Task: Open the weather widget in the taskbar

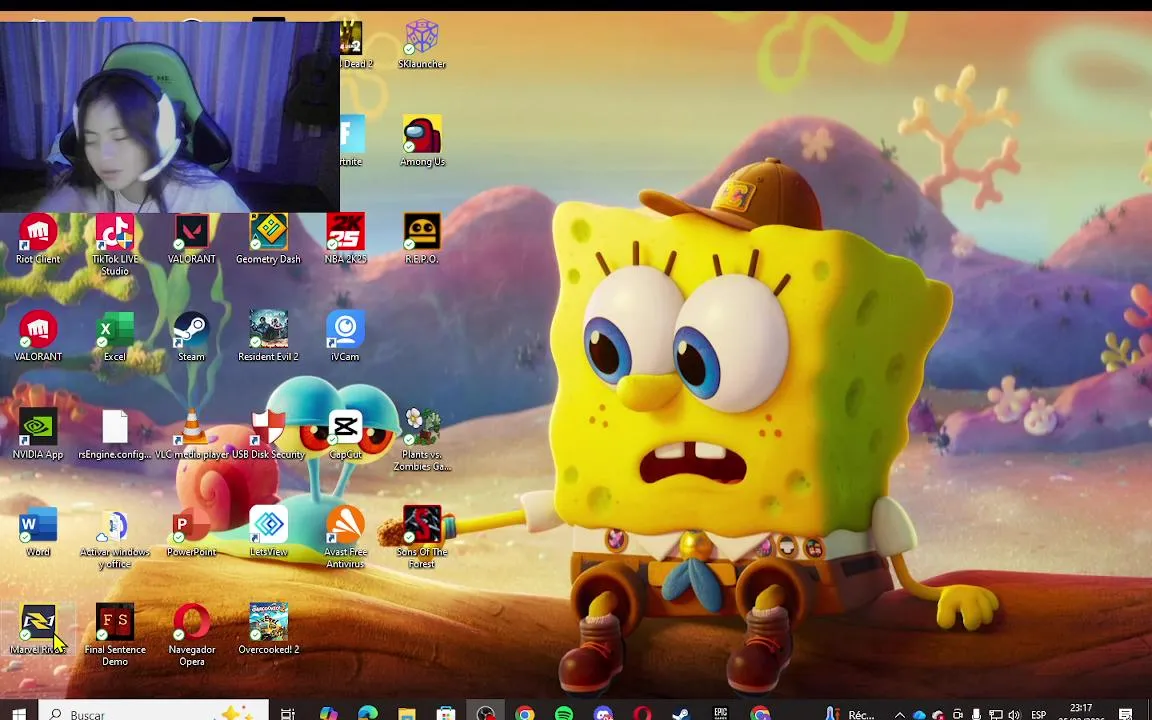Action: click(850, 713)
